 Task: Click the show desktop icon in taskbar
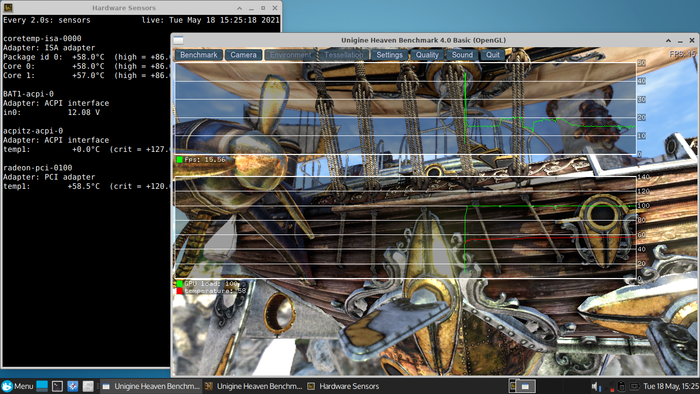[x=42, y=386]
